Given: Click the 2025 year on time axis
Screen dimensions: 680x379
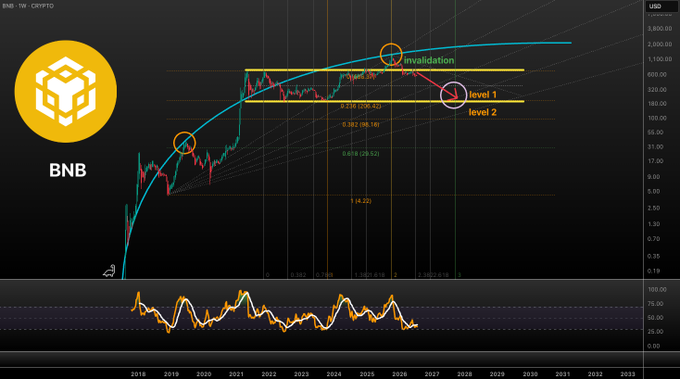Looking at the screenshot, I should (367, 374).
